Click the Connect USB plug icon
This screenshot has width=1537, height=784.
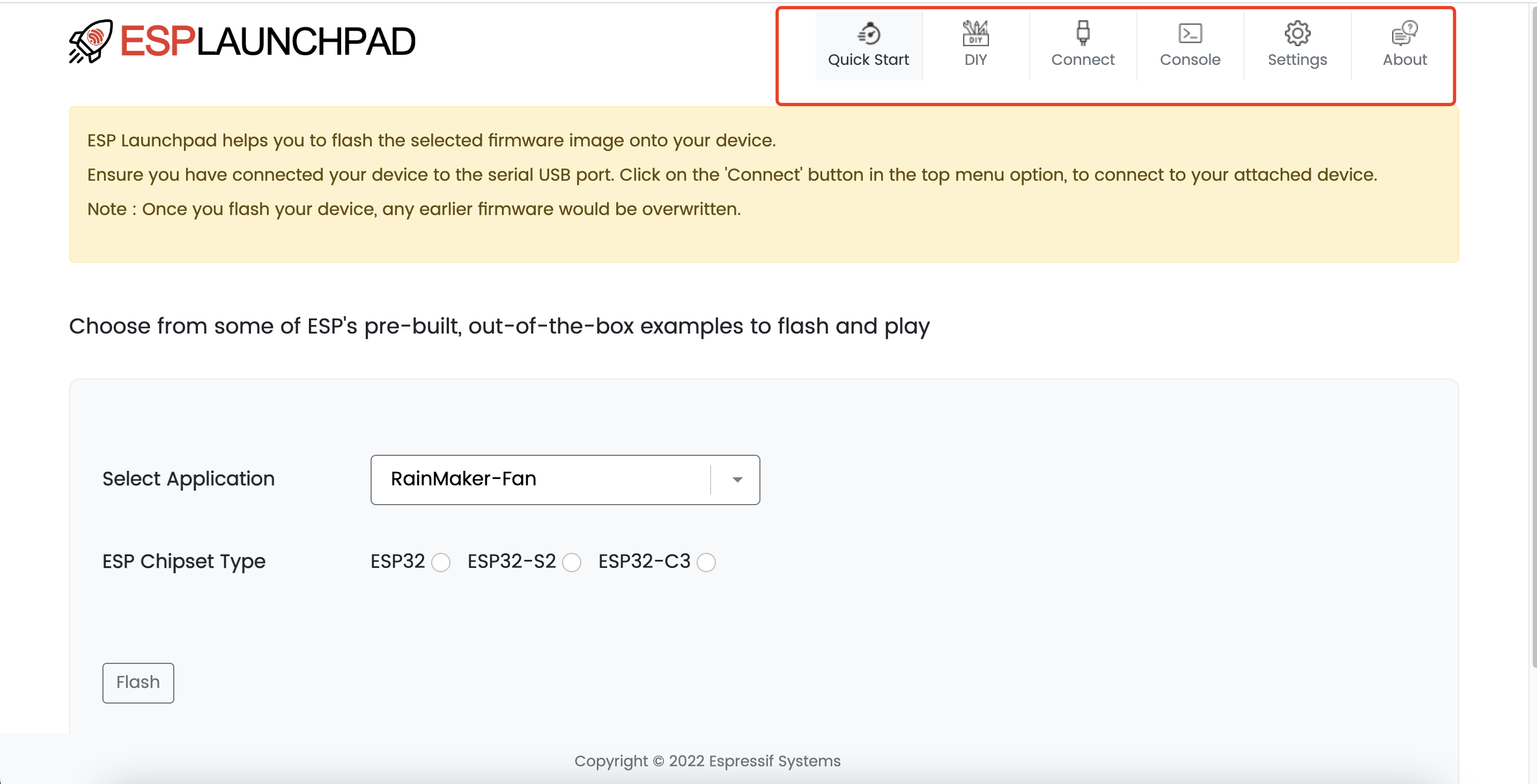[1083, 33]
